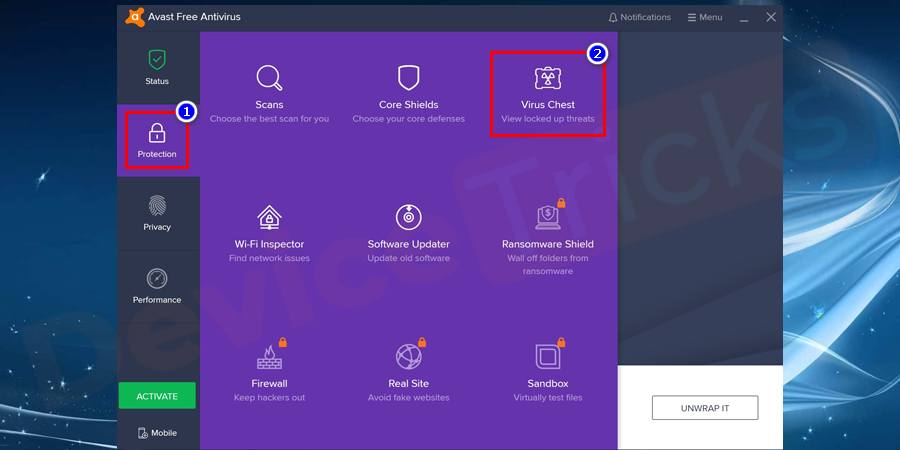Launch the Wi-Fi Inspector house icon
This screenshot has width=900, height=450.
coord(269,217)
